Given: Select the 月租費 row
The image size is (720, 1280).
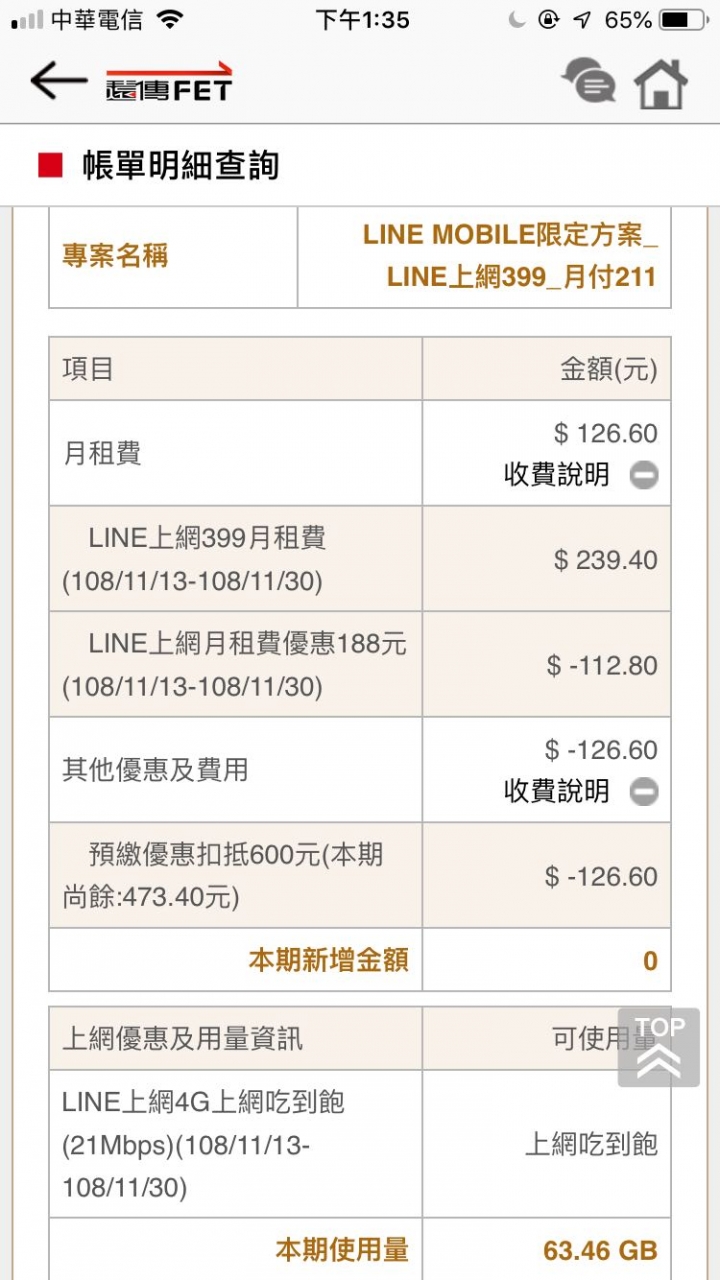Looking at the screenshot, I should [x=360, y=453].
